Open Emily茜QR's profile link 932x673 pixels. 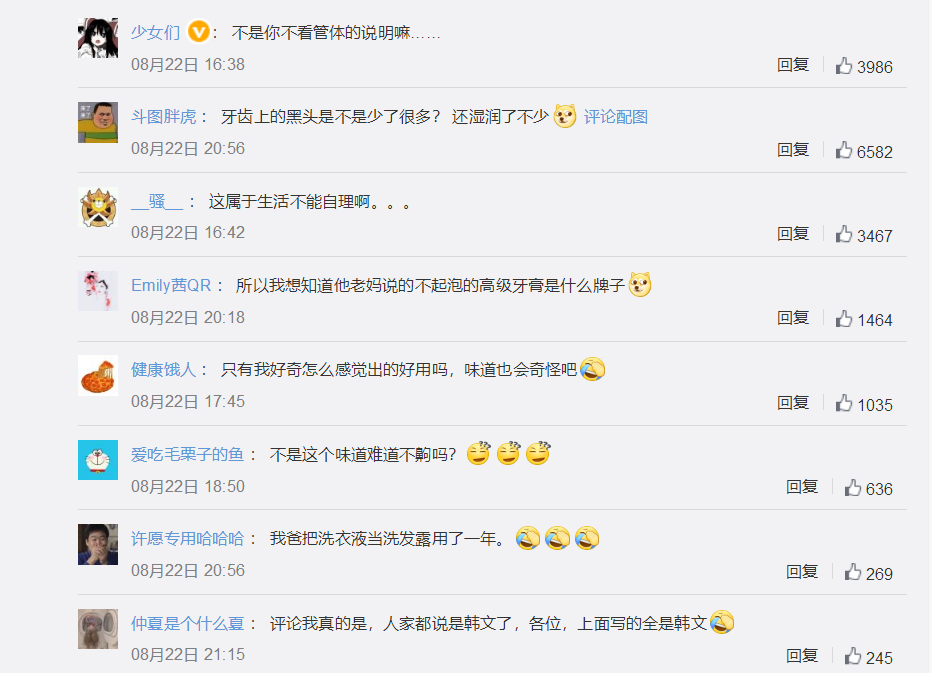(x=171, y=285)
